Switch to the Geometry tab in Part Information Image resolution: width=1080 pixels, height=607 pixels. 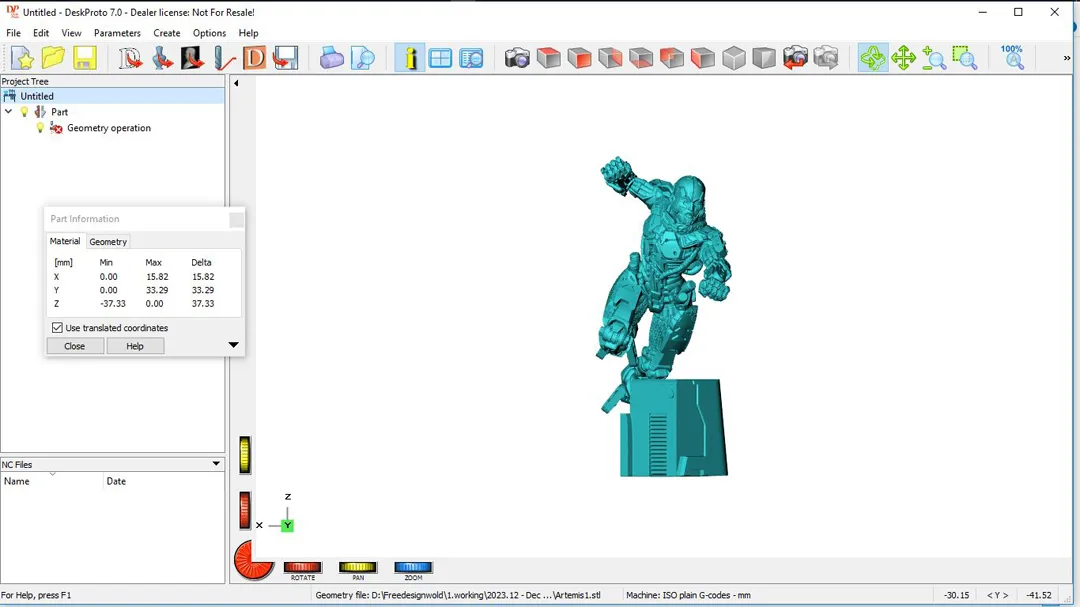click(x=108, y=242)
